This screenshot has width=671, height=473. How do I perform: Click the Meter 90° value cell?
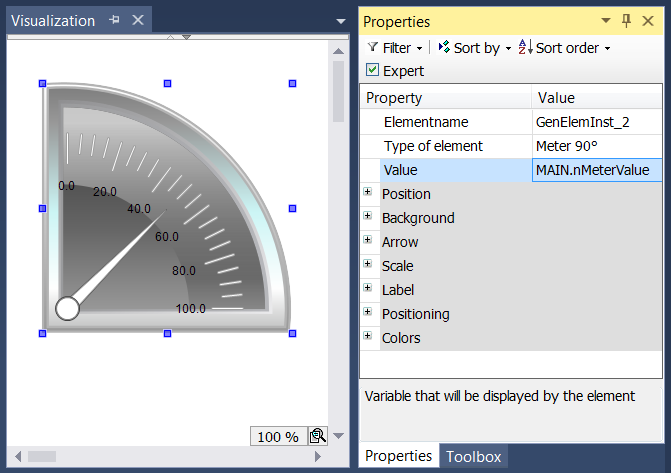(597, 146)
